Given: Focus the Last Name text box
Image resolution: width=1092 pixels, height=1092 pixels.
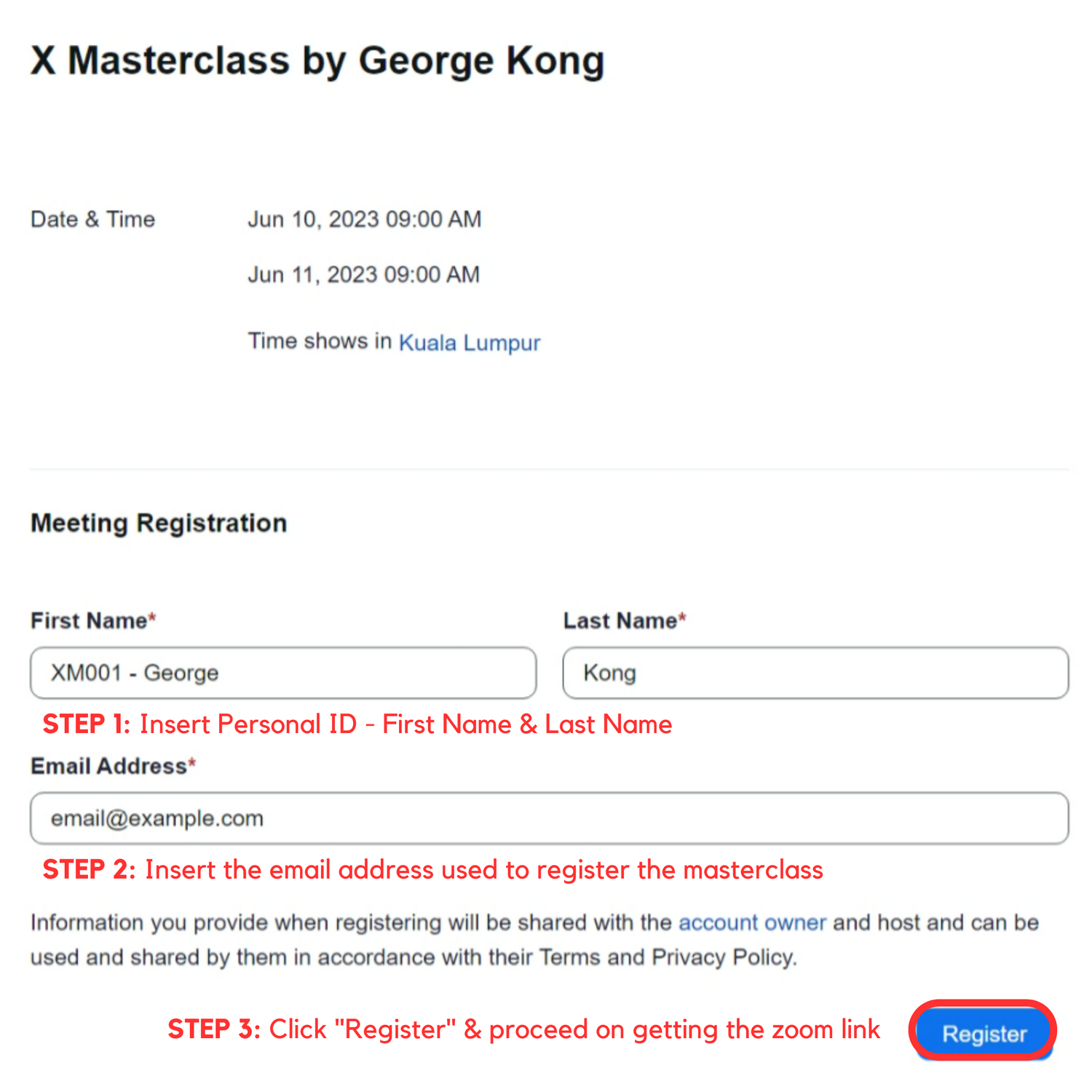Looking at the screenshot, I should [x=815, y=673].
